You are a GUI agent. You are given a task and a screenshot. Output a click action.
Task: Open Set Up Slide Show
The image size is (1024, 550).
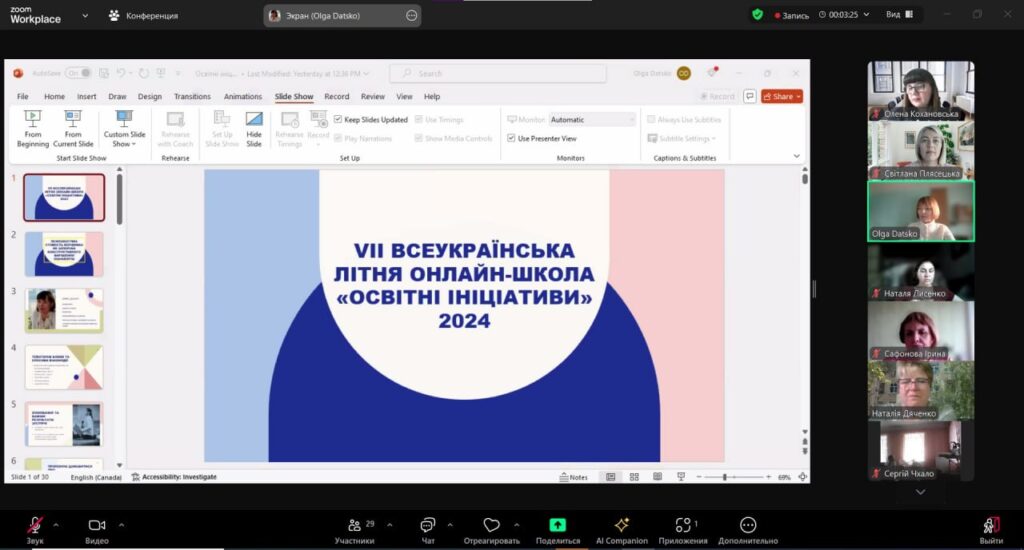(222, 129)
